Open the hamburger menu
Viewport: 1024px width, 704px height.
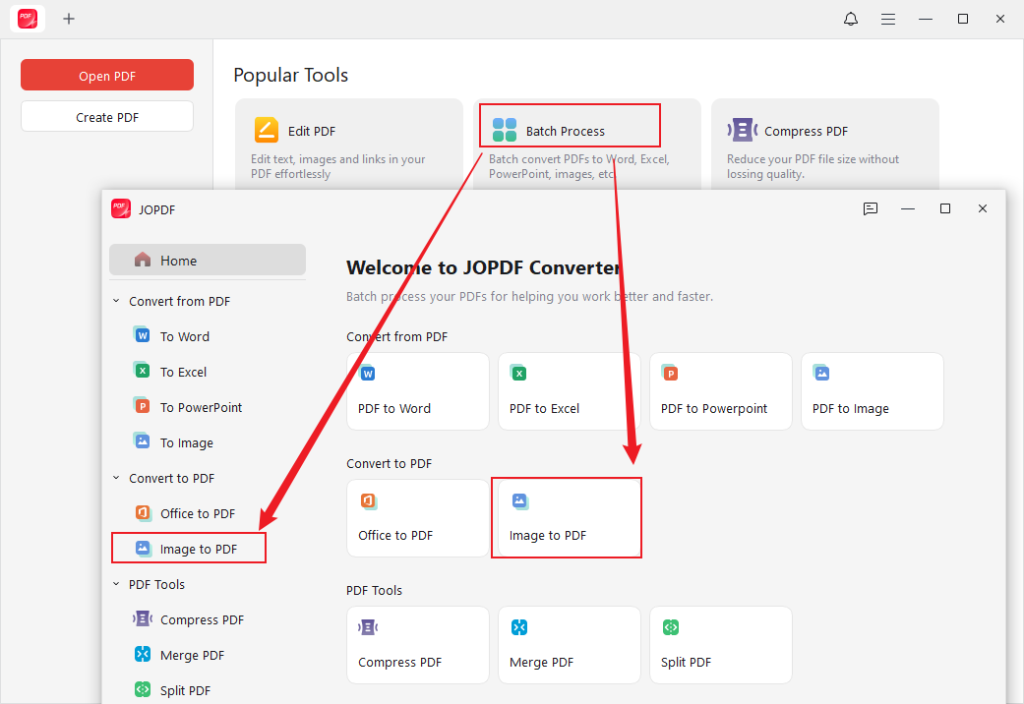click(888, 18)
